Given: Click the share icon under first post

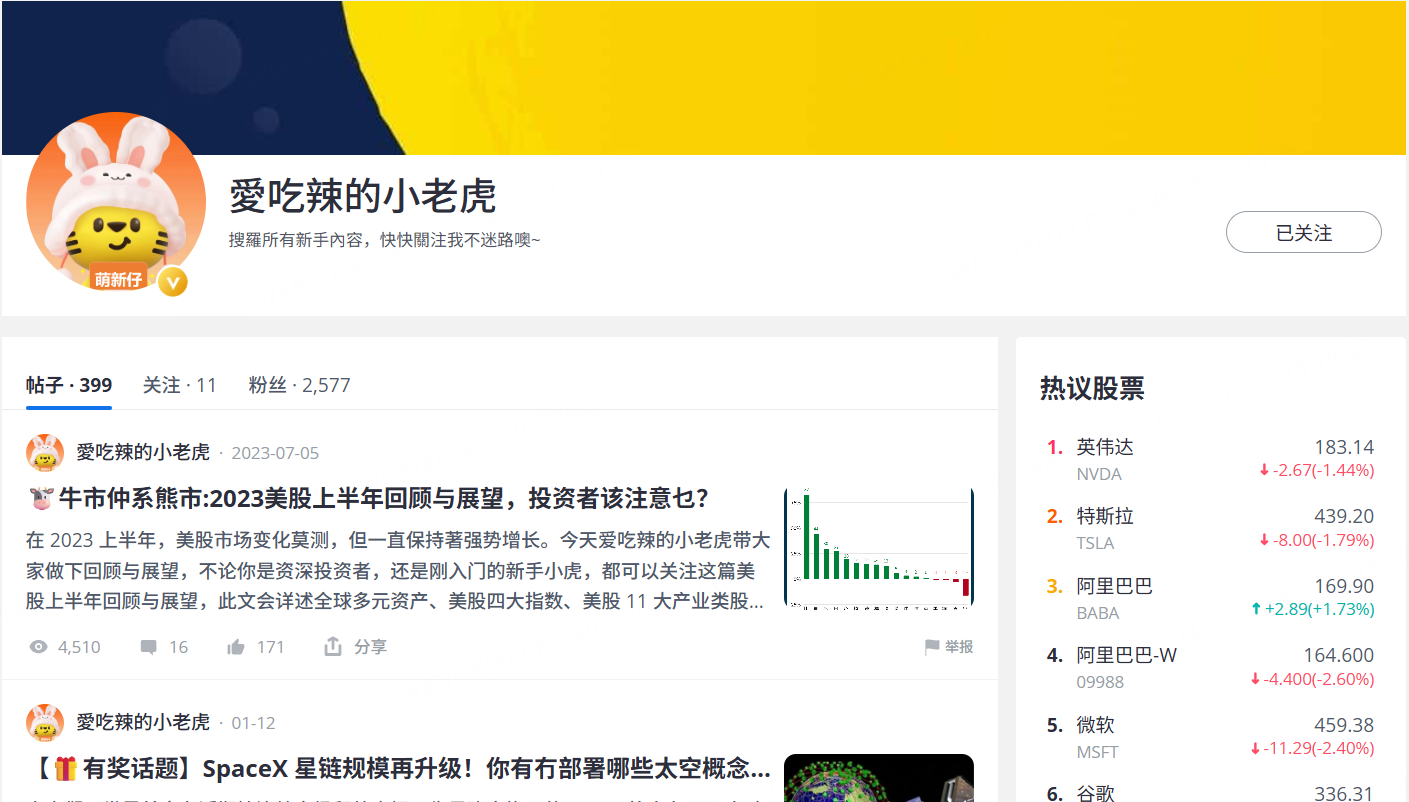Looking at the screenshot, I should 333,646.
